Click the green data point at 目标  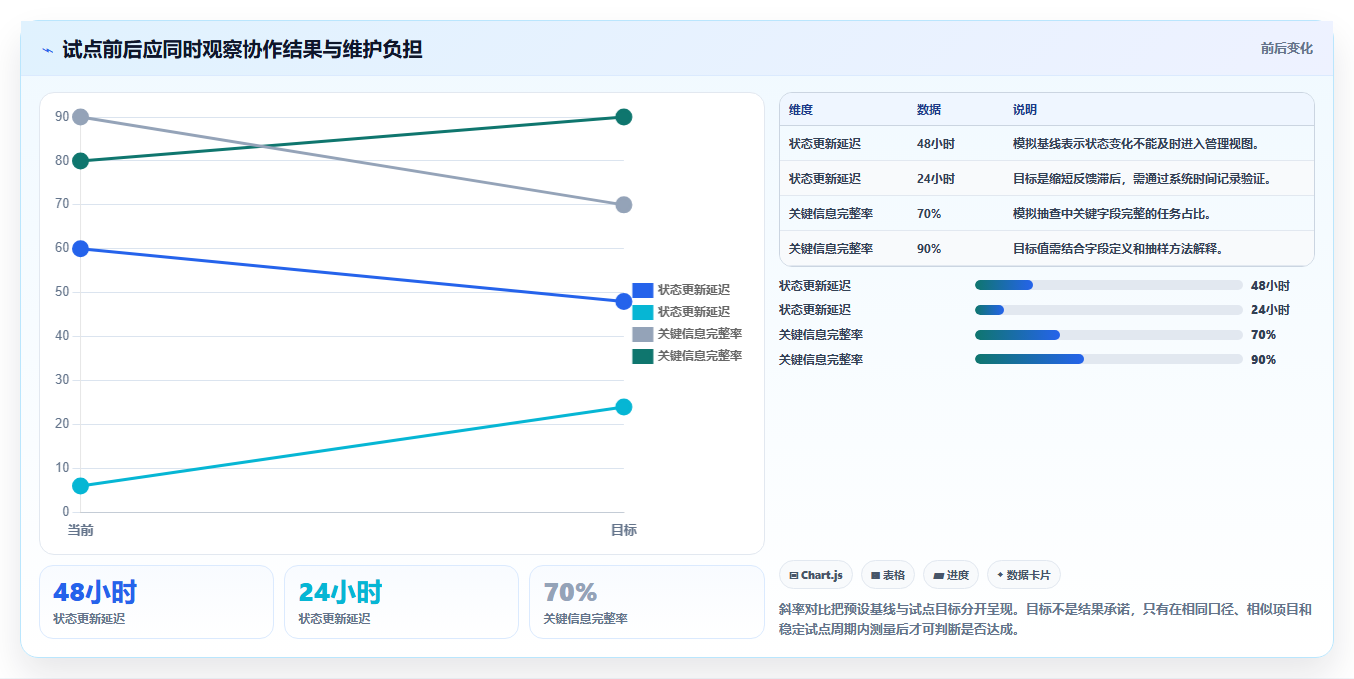[x=624, y=117]
